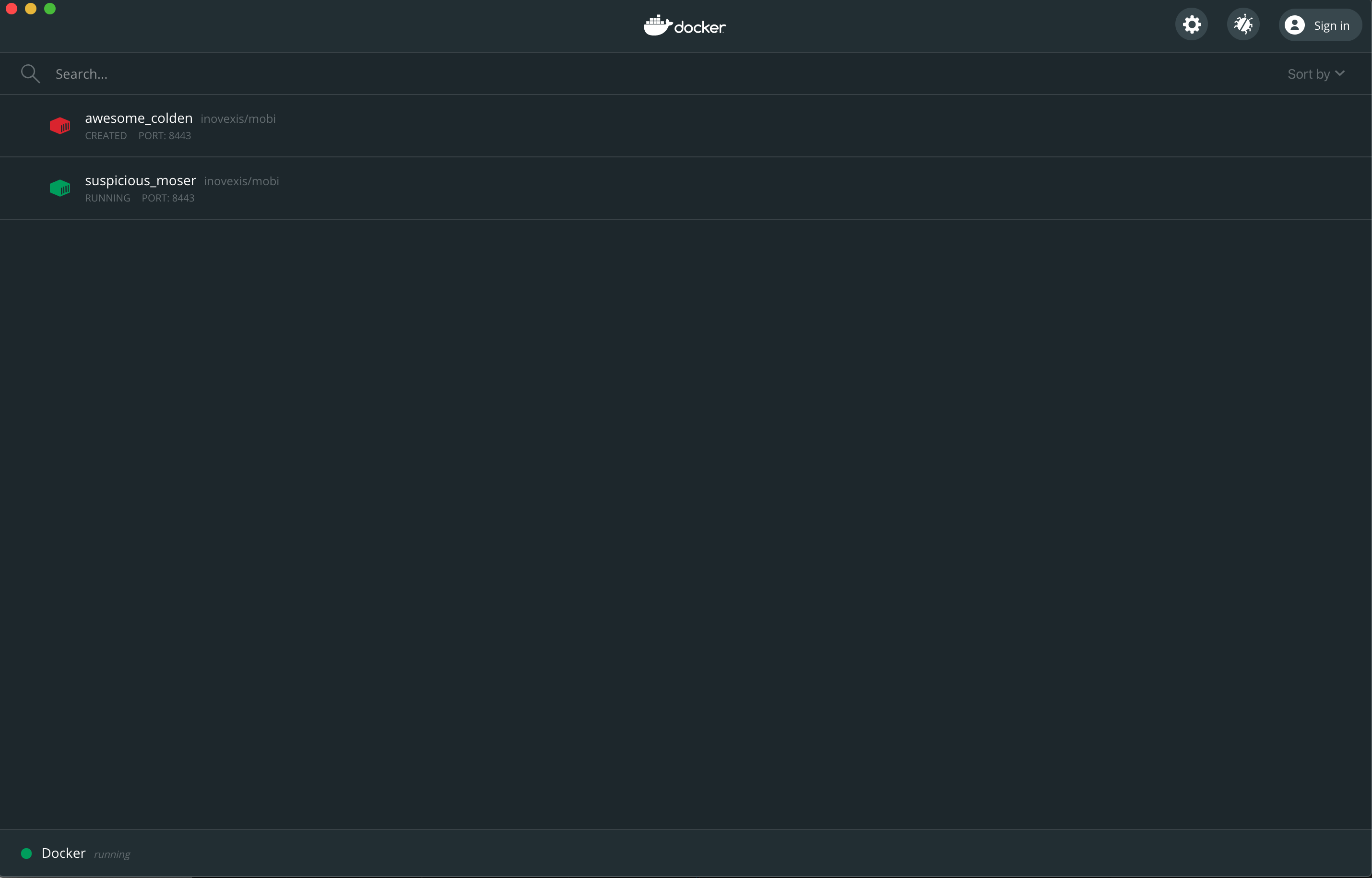Image resolution: width=1372 pixels, height=878 pixels.
Task: Select the suspicious_moser container
Action: pyautogui.click(x=140, y=181)
